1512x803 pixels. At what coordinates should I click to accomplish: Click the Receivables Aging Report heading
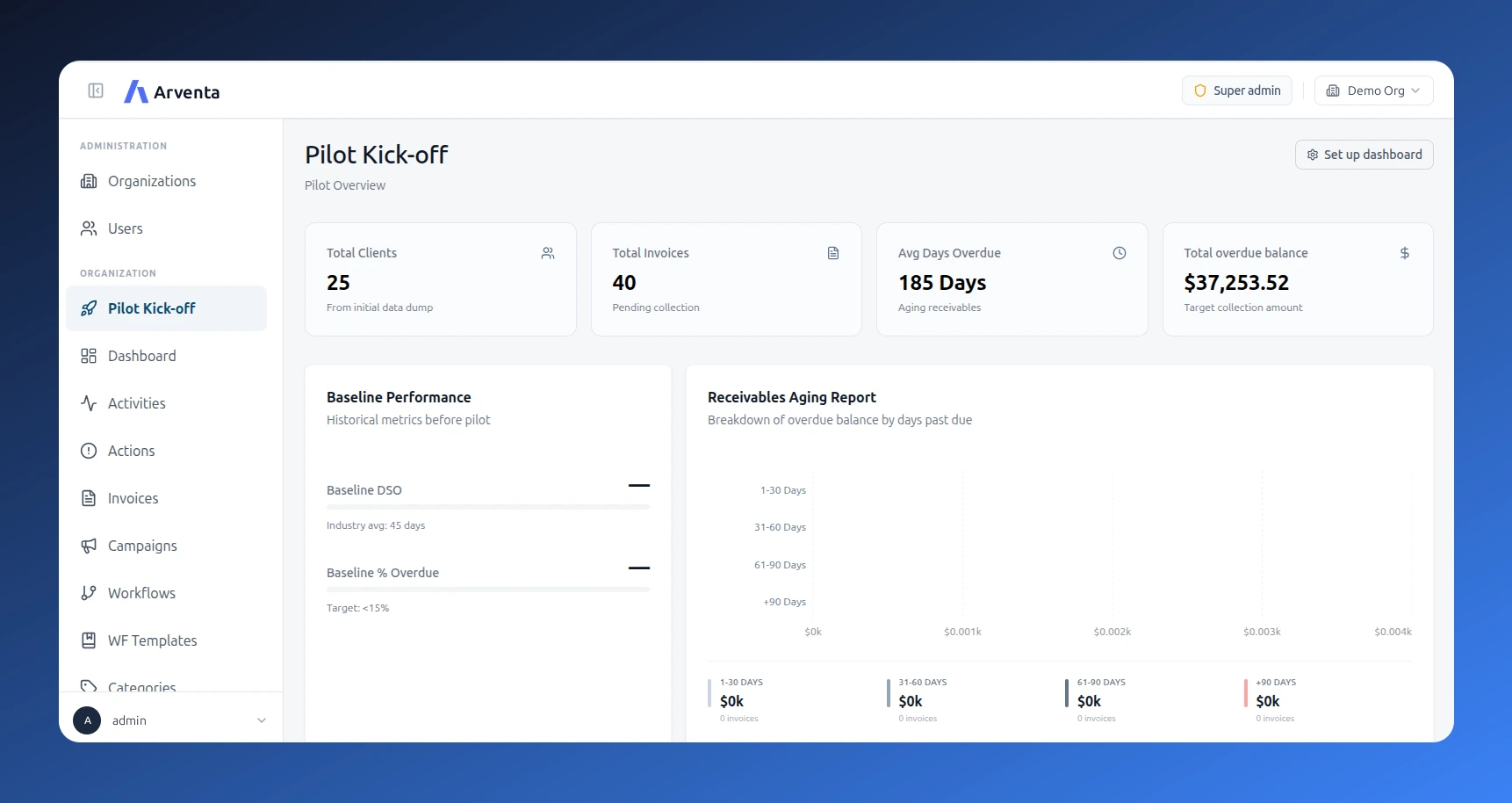pos(792,397)
